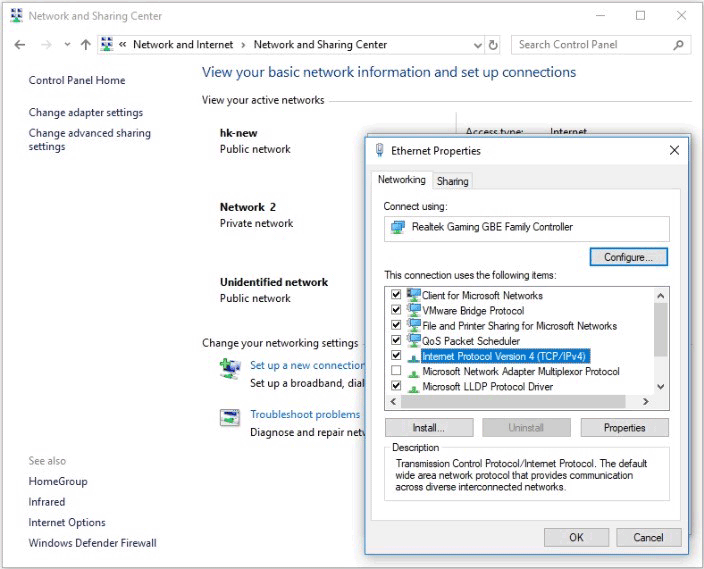
Task: Open Control Panel Home
Action: point(77,80)
